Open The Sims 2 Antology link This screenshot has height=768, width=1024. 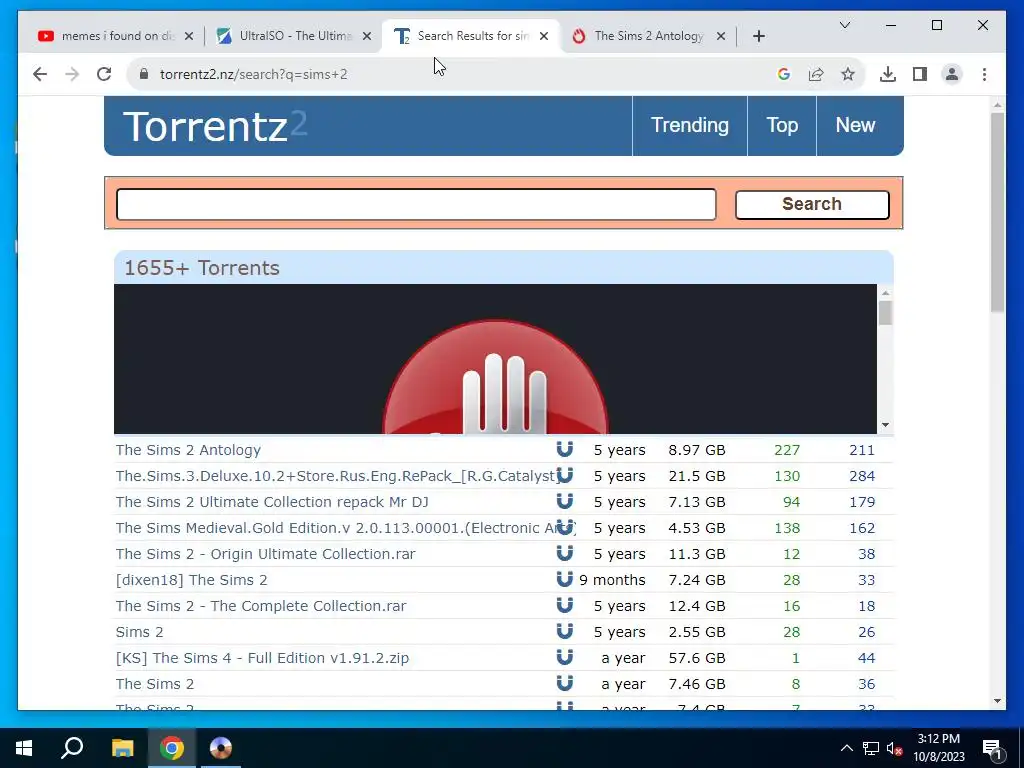[x=188, y=450]
